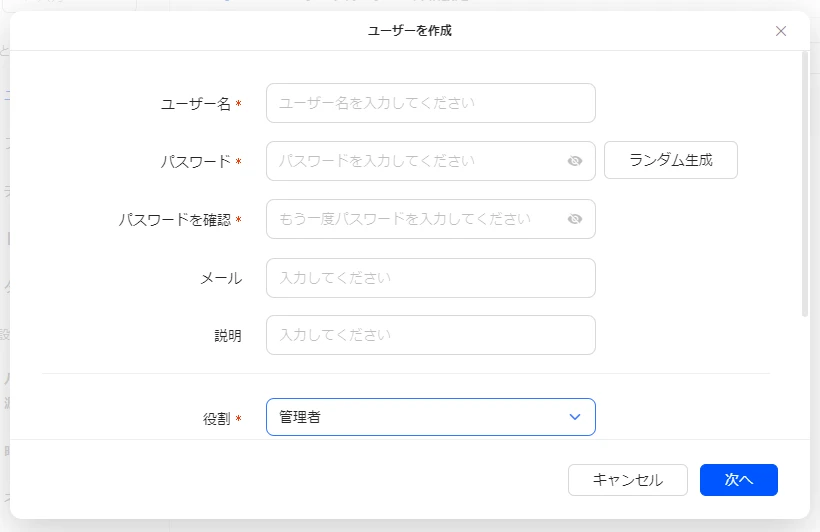Focus the ユーザー名 input field
This screenshot has height=532, width=820.
click(x=430, y=103)
